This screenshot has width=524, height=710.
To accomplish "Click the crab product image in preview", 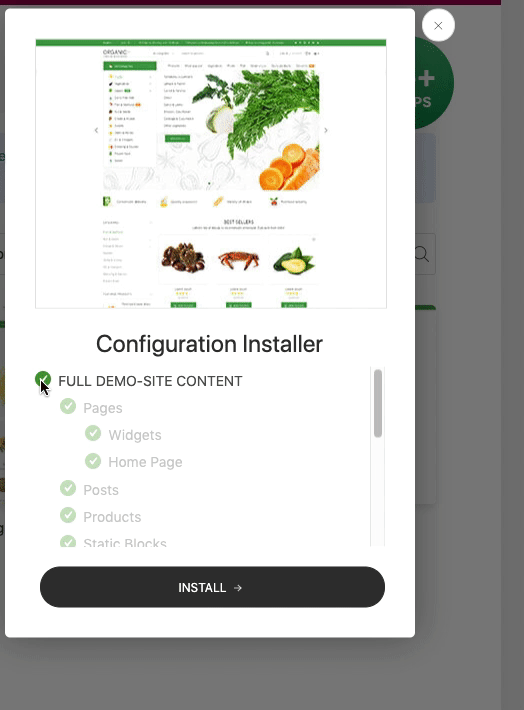I will (x=238, y=260).
